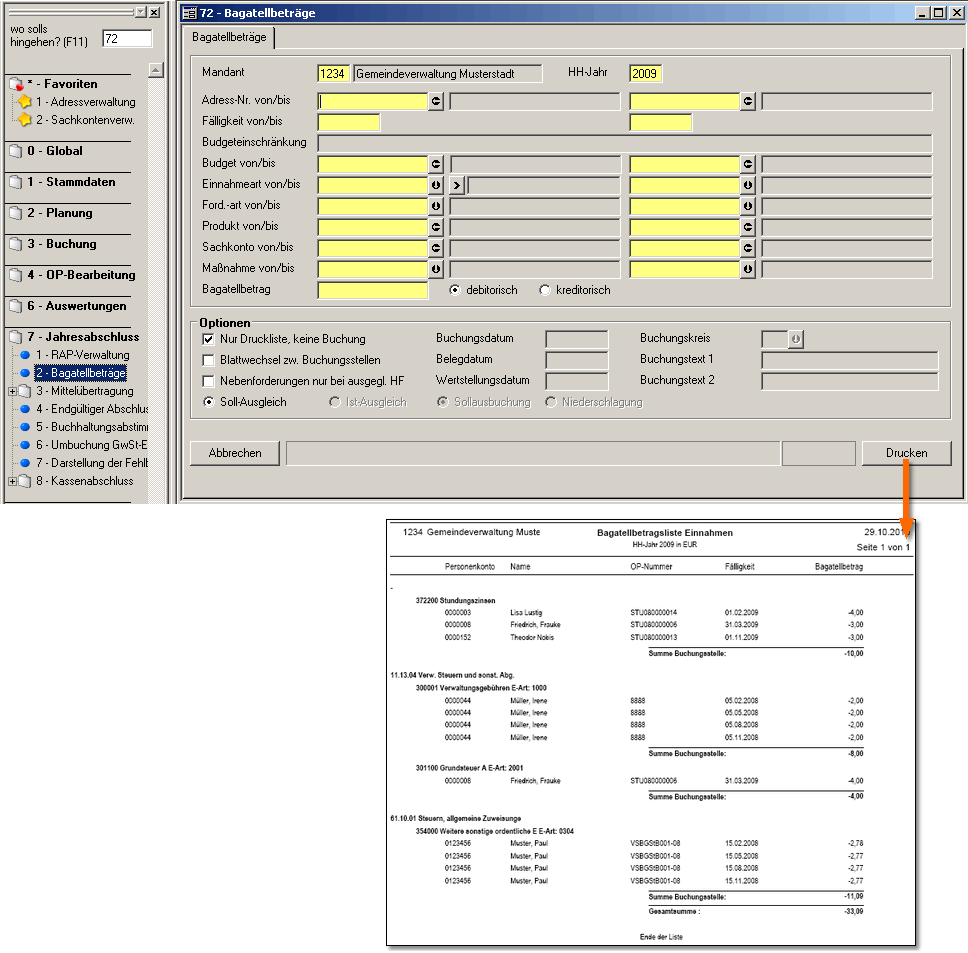The image size is (968, 953).
Task: Expand the '3 - Mittelübertragung' tree node
Action: 12,391
